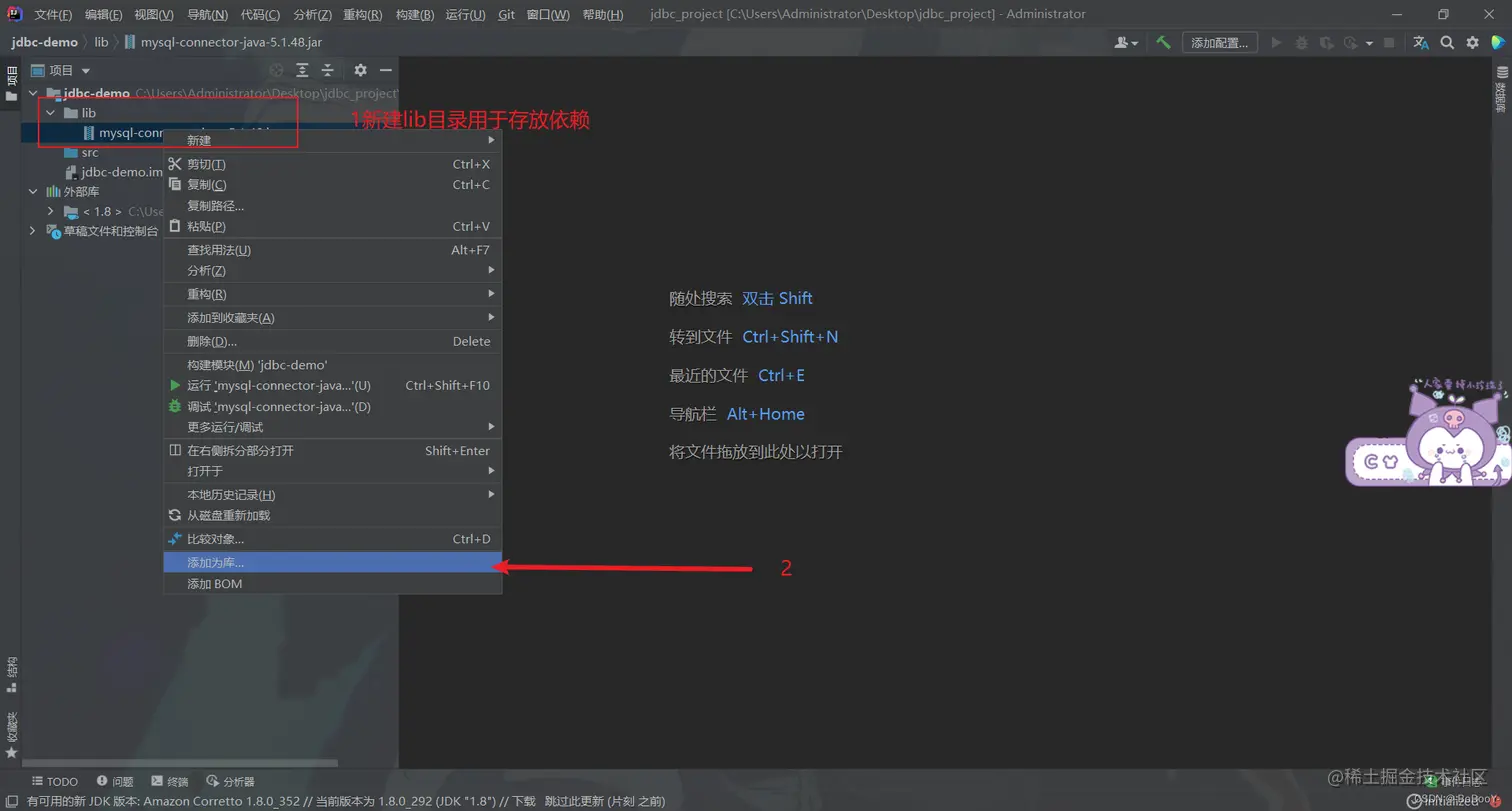Open 添加到收藏夹(A) submenu
1512x811 pixels.
coord(332,317)
